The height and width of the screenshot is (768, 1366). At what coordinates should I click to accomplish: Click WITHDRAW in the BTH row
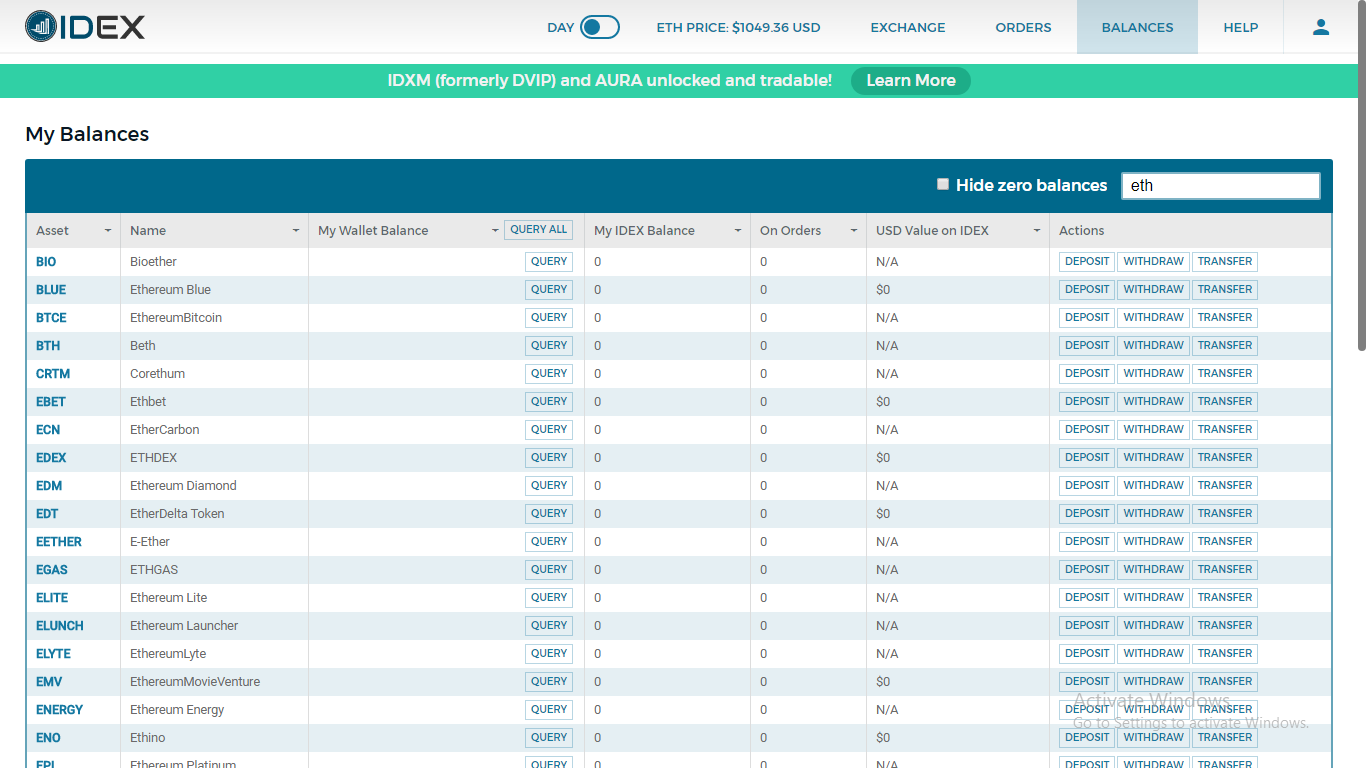[1153, 346]
